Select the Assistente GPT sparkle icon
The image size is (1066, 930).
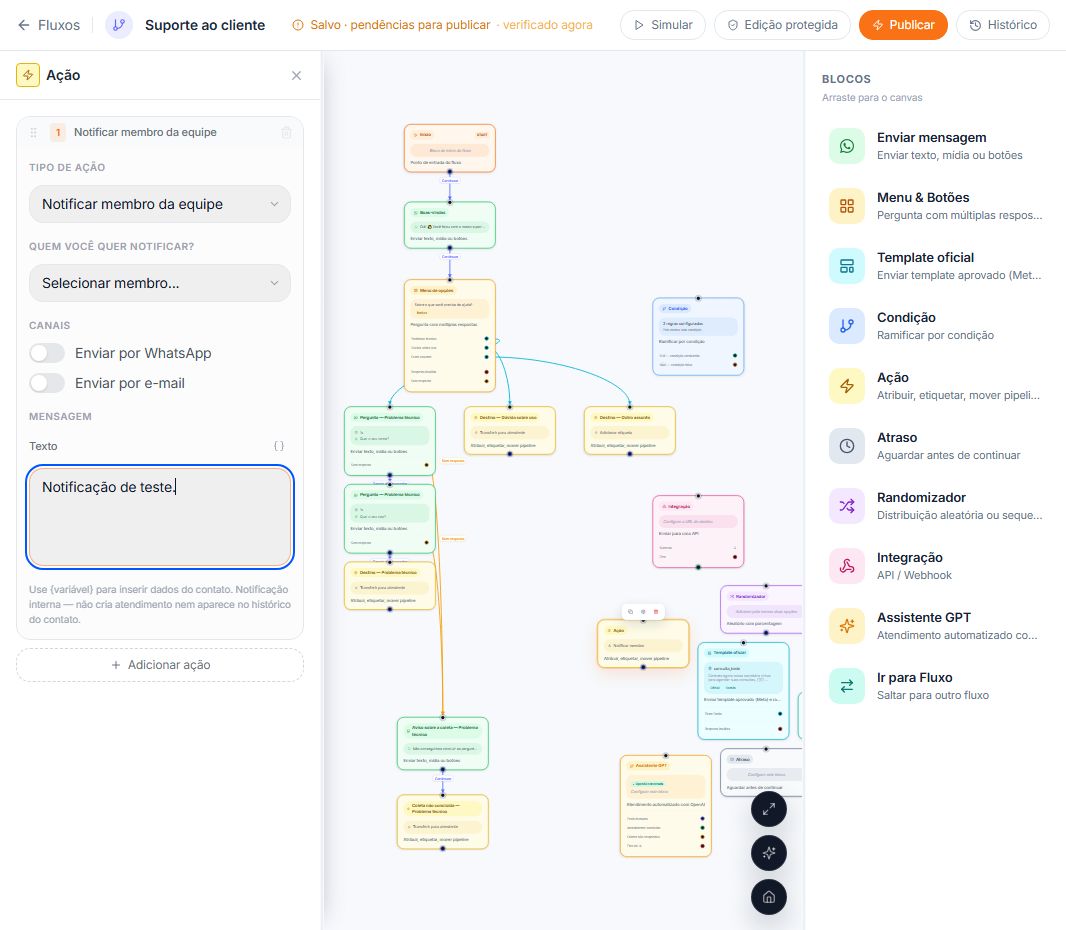[847, 625]
